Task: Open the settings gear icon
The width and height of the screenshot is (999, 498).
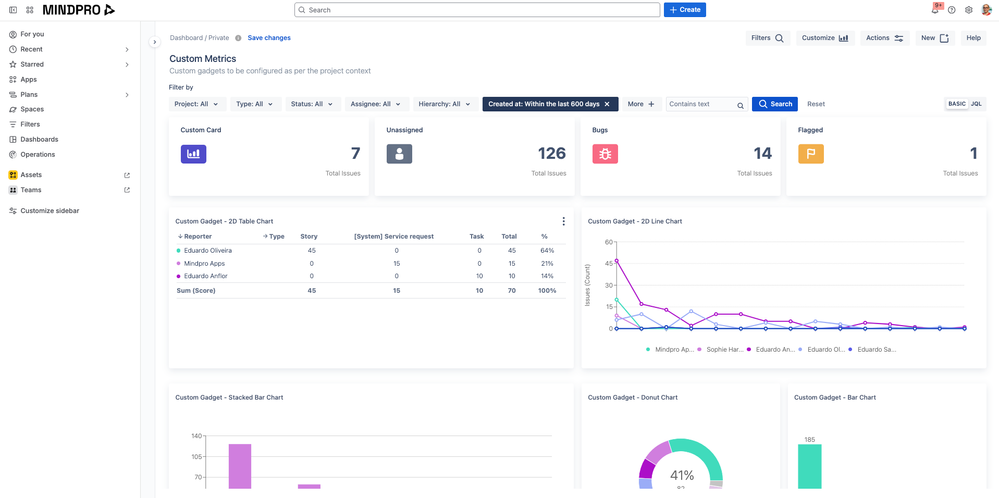Action: pyautogui.click(x=968, y=10)
